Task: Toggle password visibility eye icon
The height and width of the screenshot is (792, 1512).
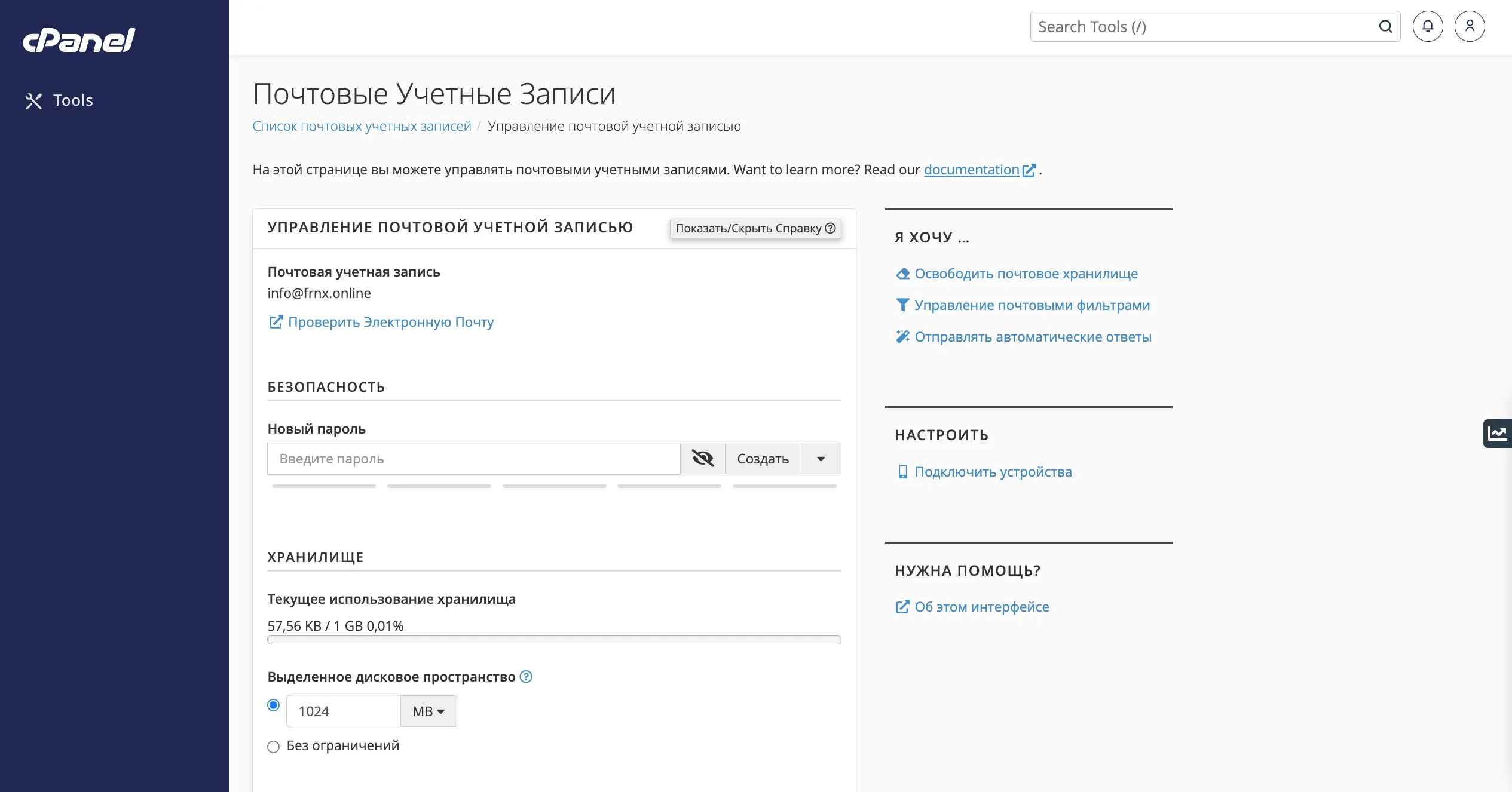Action: coord(702,459)
